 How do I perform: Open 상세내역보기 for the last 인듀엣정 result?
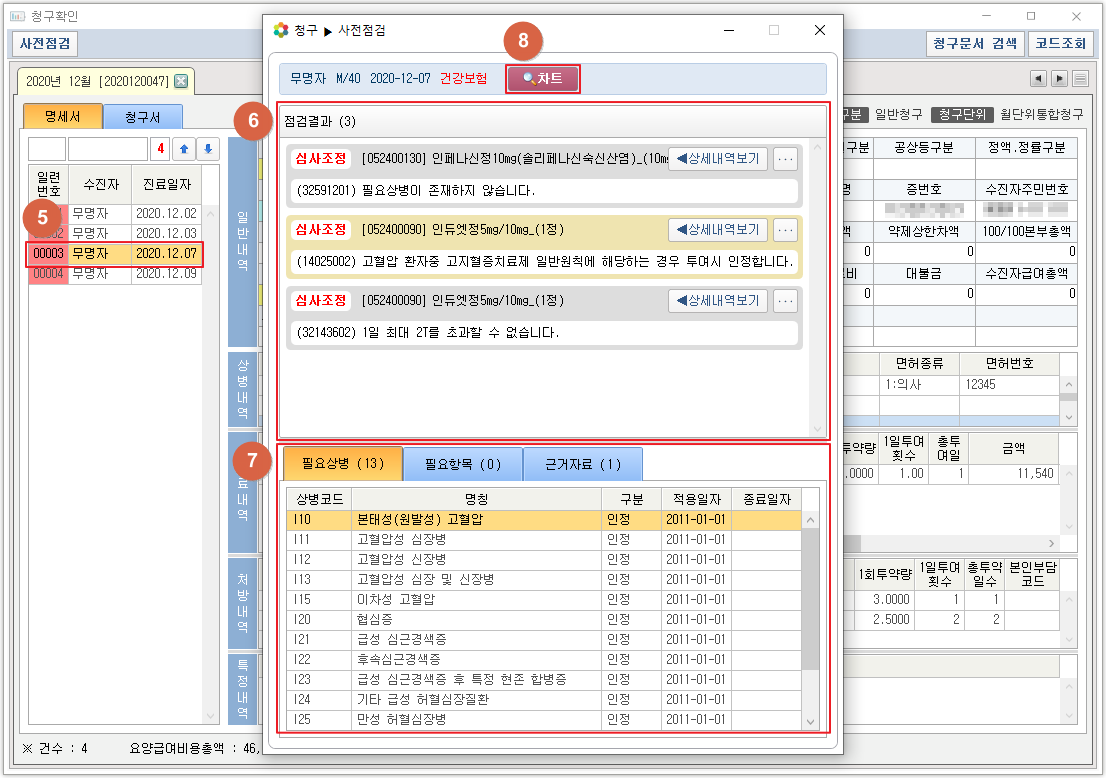(717, 301)
